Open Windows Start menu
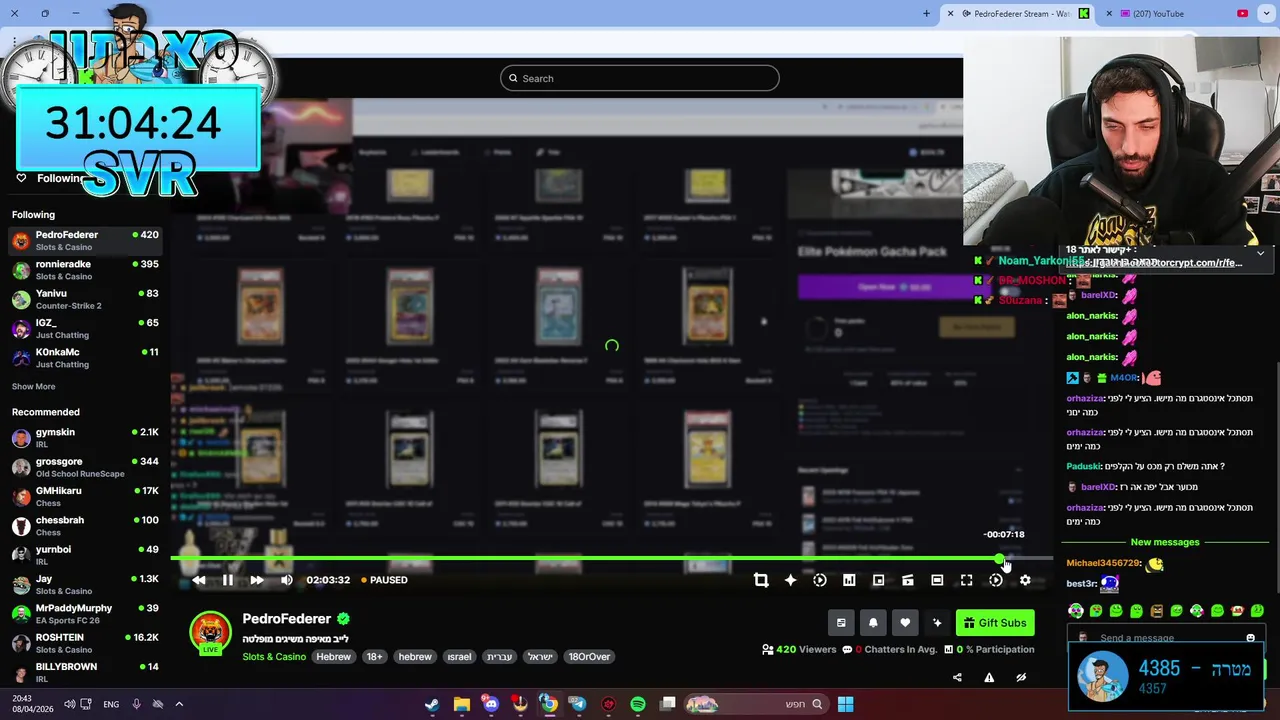Screen dimensions: 1280x720 (845, 704)
